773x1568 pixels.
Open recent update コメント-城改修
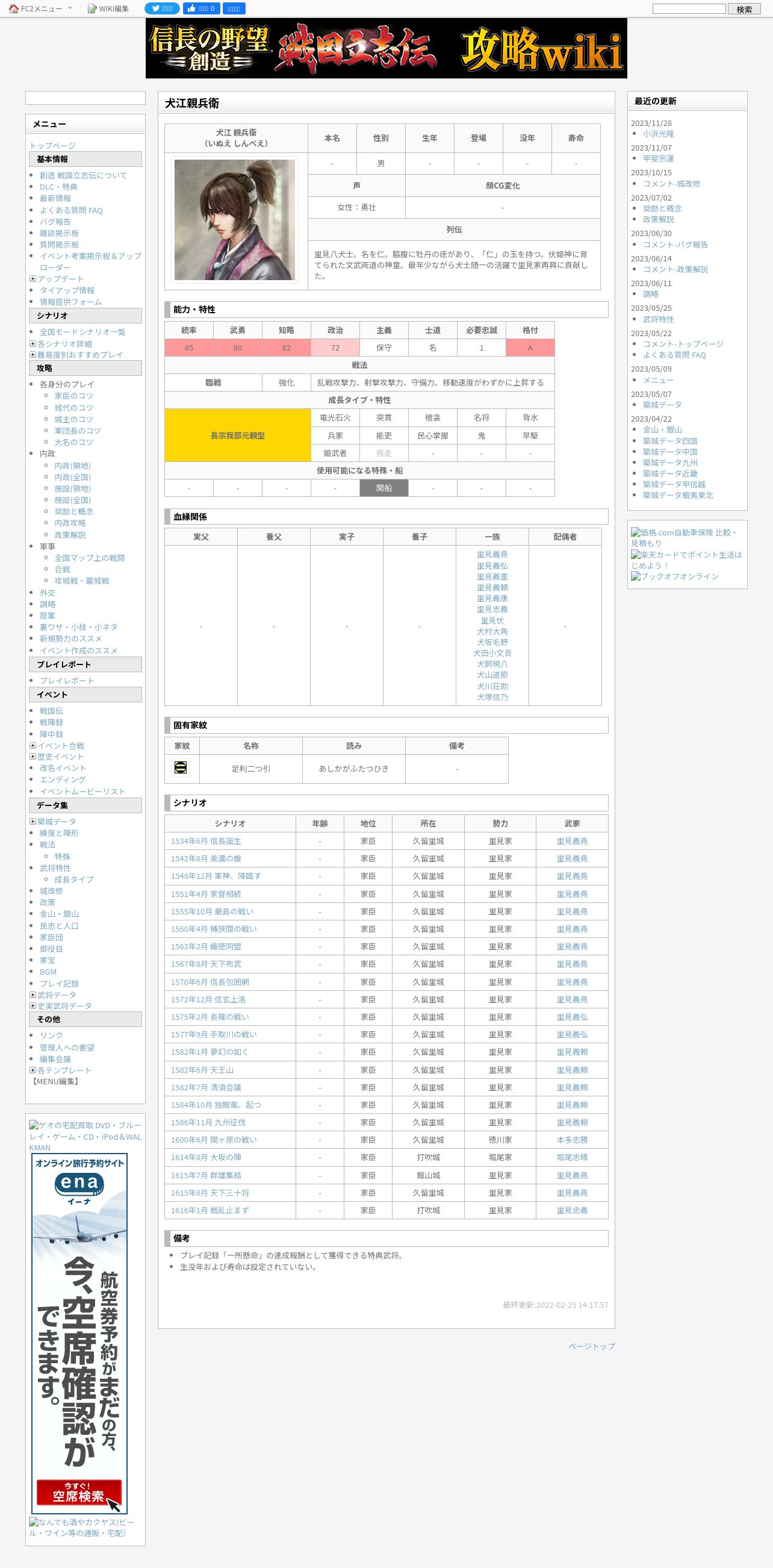671,183
